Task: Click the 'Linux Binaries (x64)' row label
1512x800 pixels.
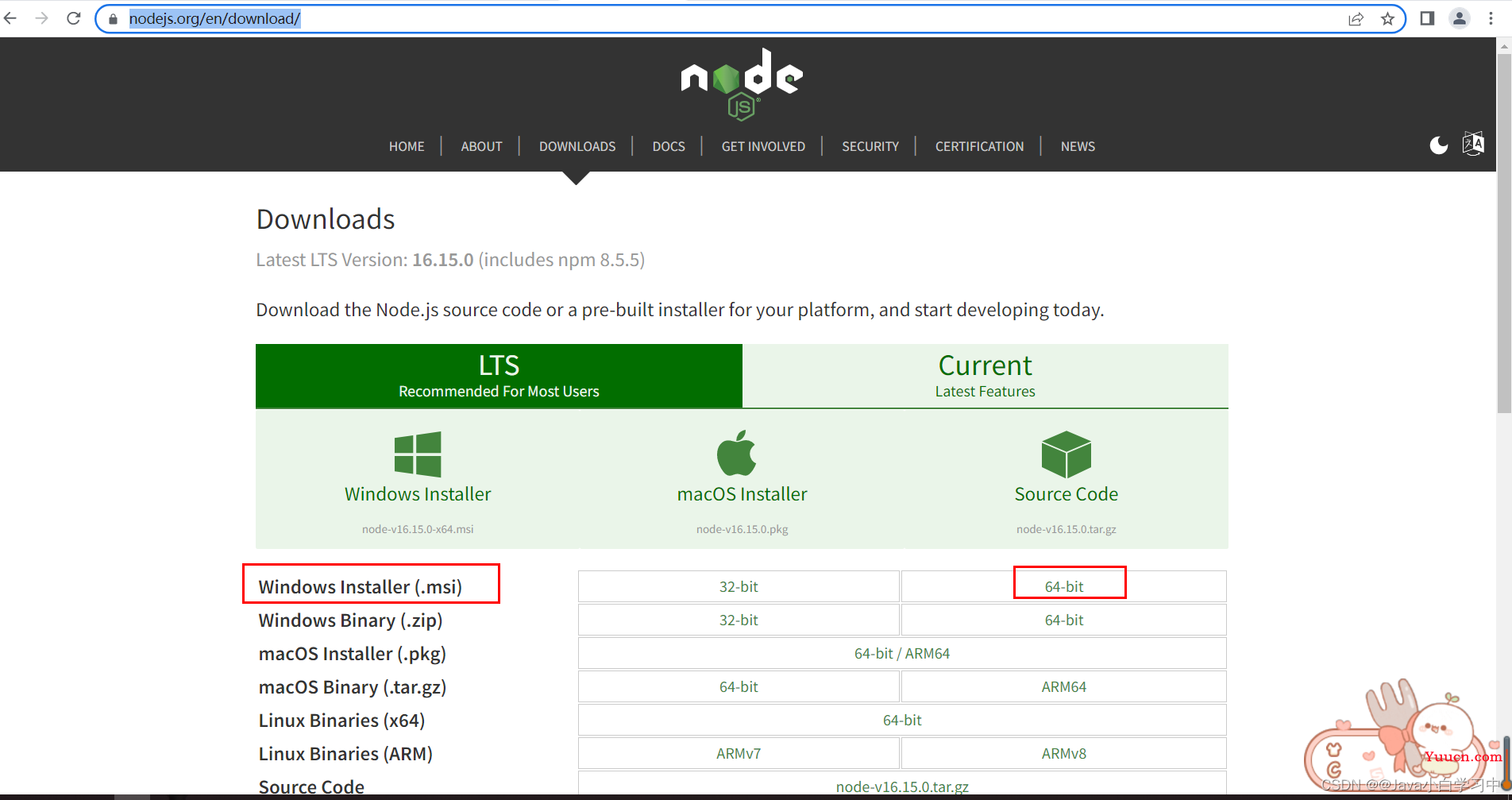Action: coord(341,720)
